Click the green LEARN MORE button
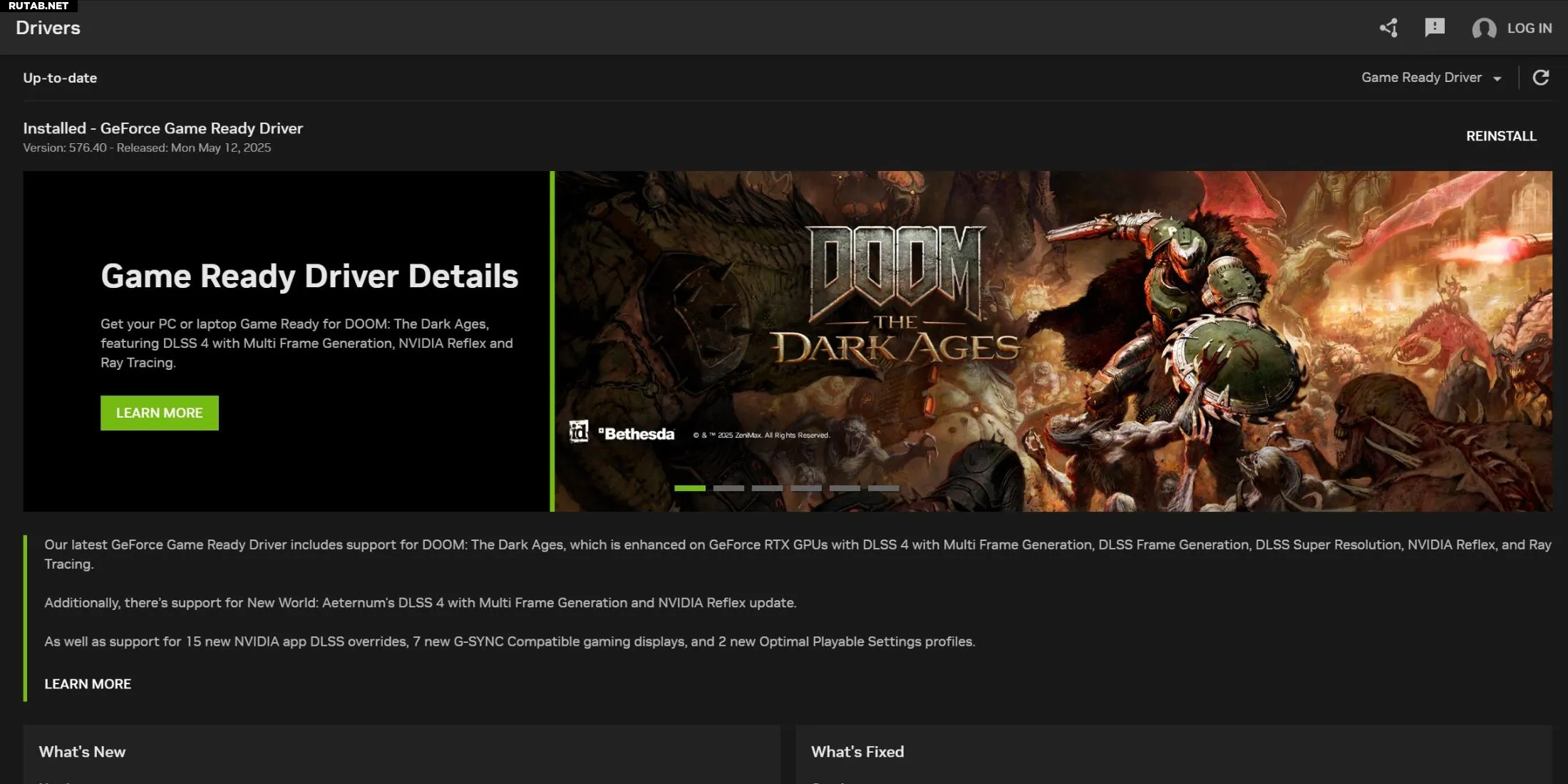Viewport: 1568px width, 784px height. pyautogui.click(x=160, y=413)
